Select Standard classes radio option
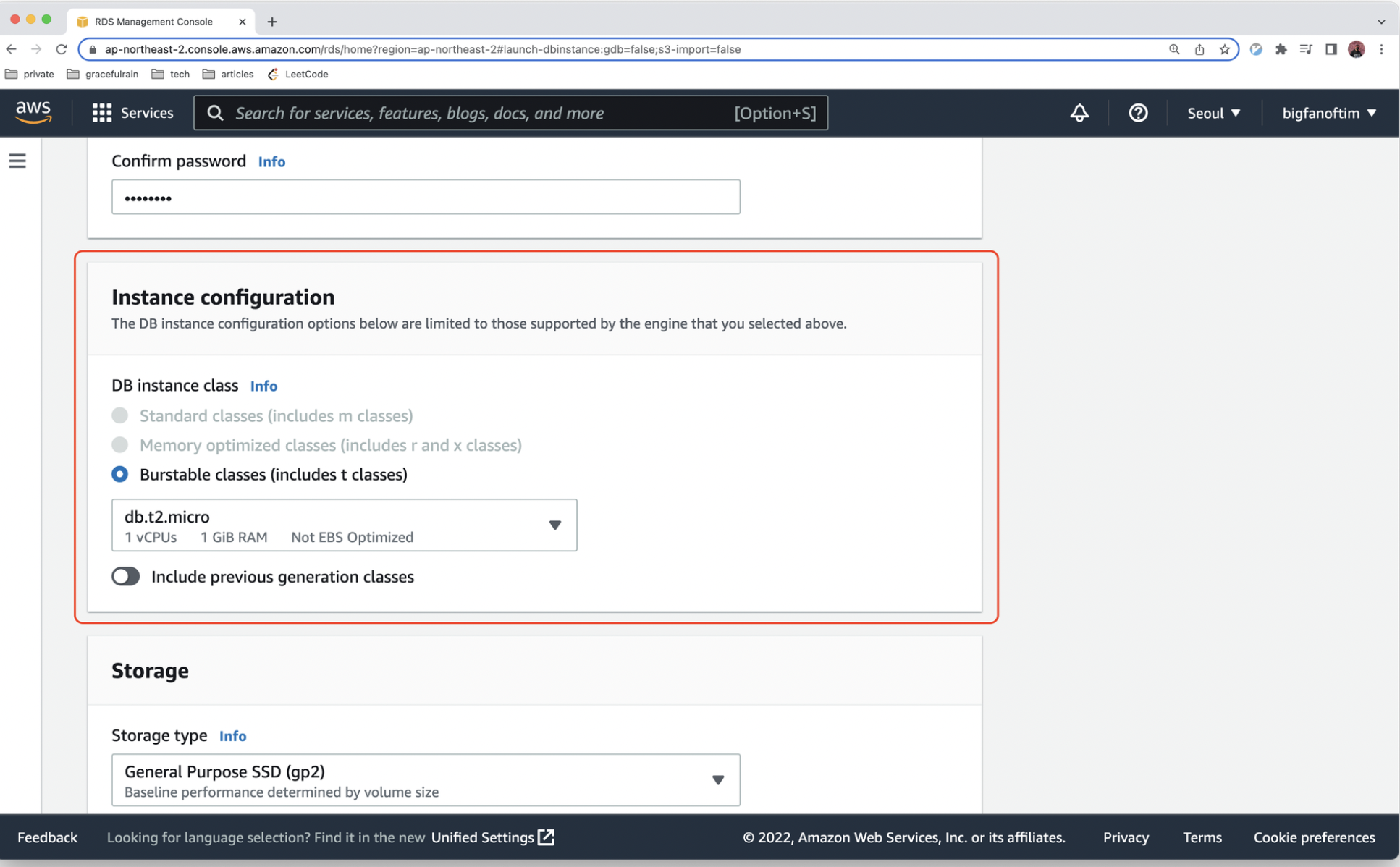The width and height of the screenshot is (1400, 867). pos(120,415)
